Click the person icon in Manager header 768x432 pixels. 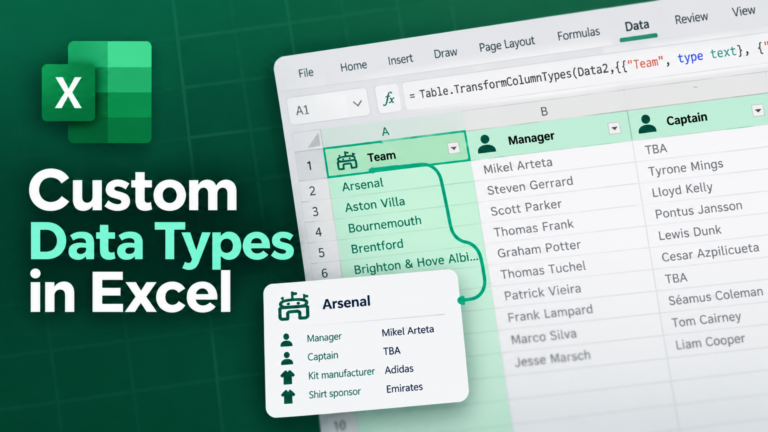(x=486, y=144)
